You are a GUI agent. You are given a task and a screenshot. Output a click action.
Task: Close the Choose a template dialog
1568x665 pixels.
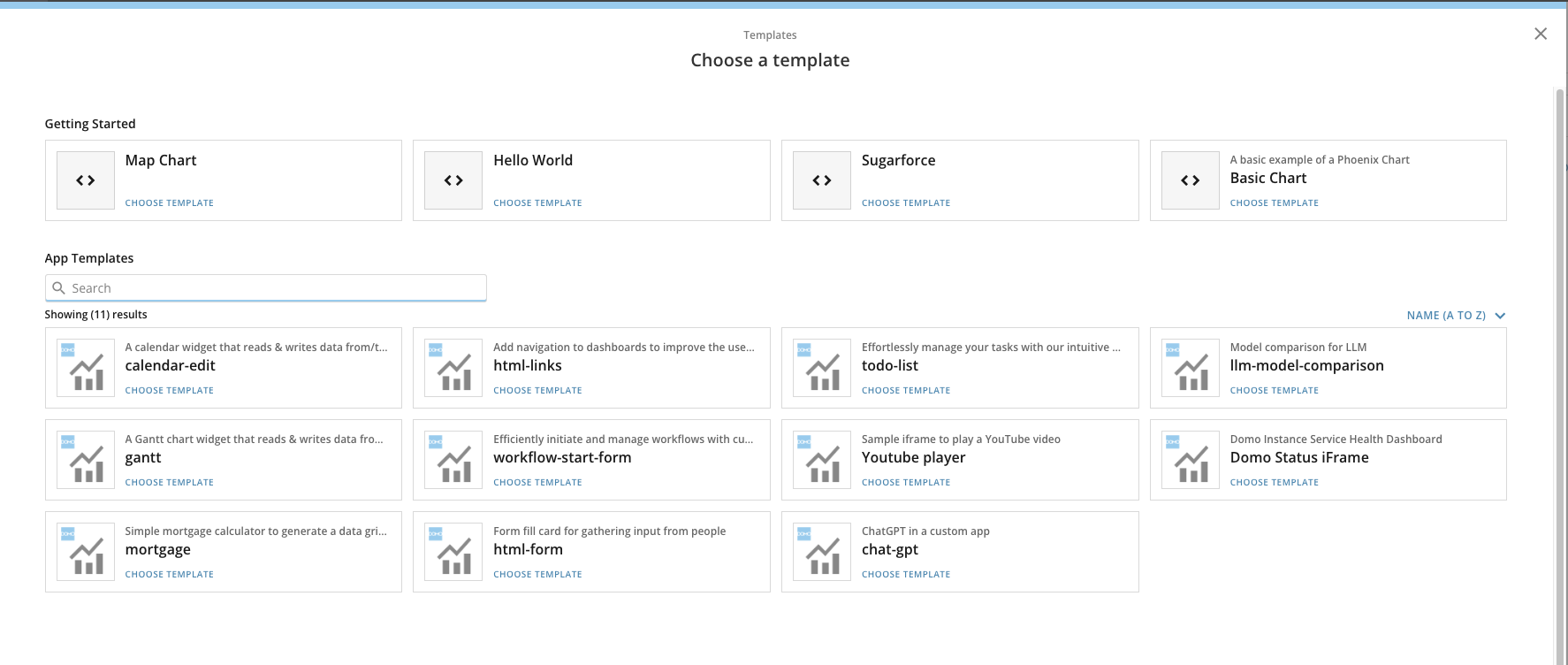tap(1541, 34)
